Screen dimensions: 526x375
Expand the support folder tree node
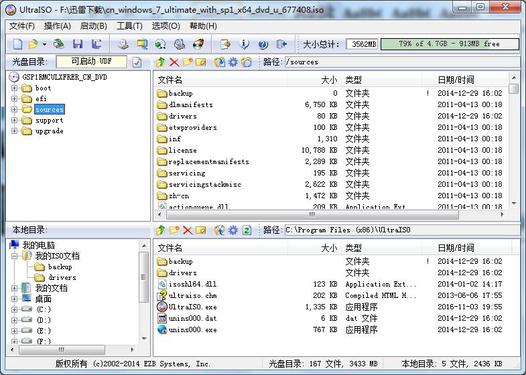click(14, 120)
